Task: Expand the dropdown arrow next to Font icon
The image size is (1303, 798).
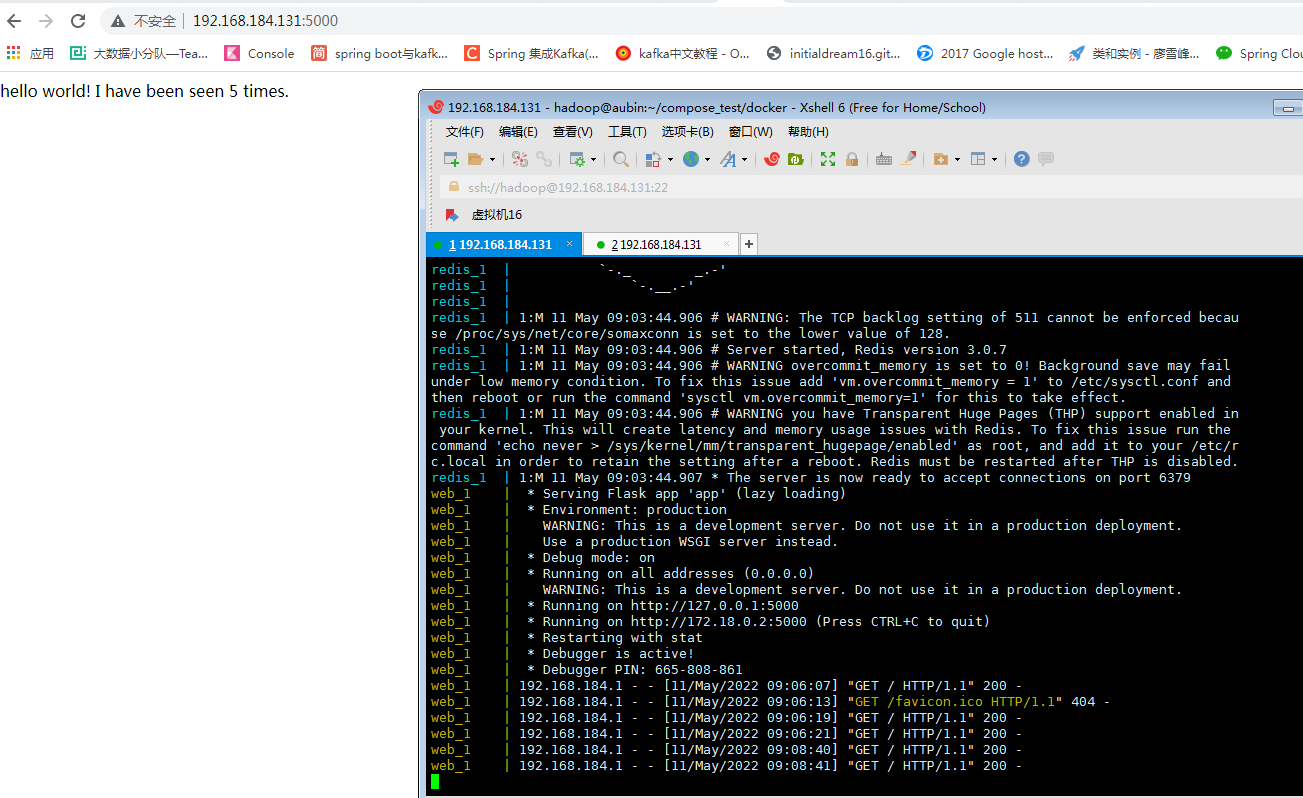Action: click(744, 160)
